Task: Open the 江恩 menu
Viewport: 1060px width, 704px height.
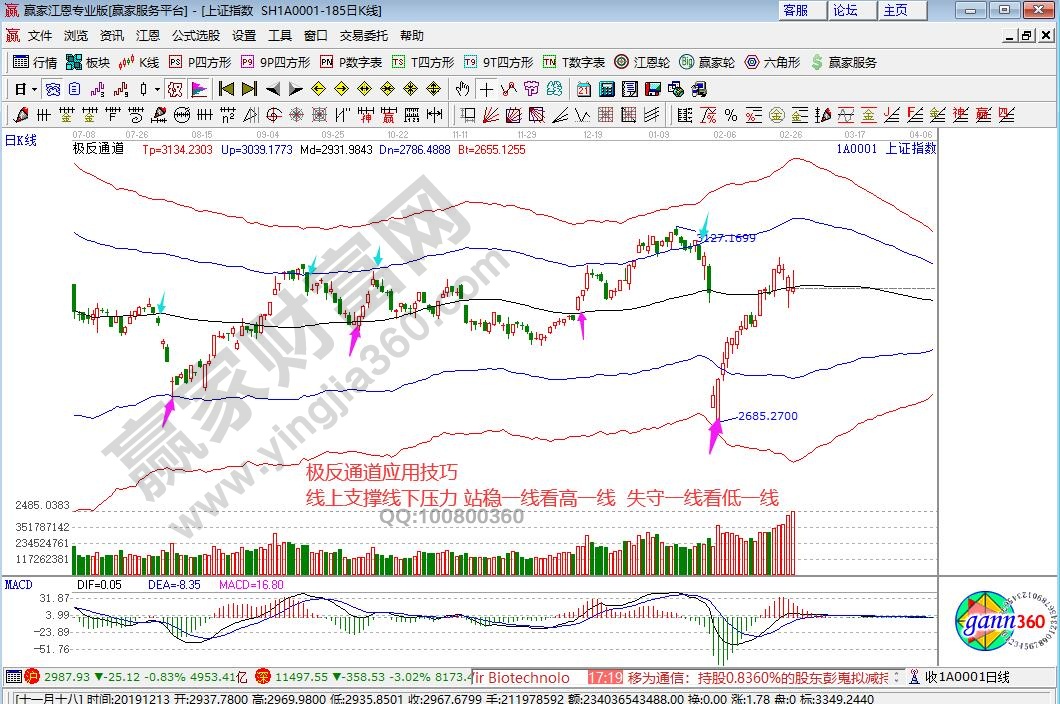Action: tap(148, 35)
